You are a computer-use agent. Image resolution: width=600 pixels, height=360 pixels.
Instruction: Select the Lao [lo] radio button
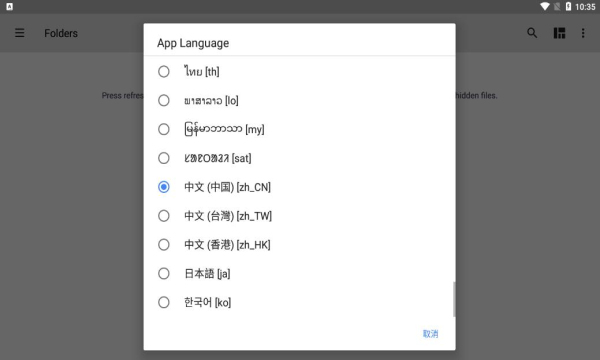[x=164, y=101]
